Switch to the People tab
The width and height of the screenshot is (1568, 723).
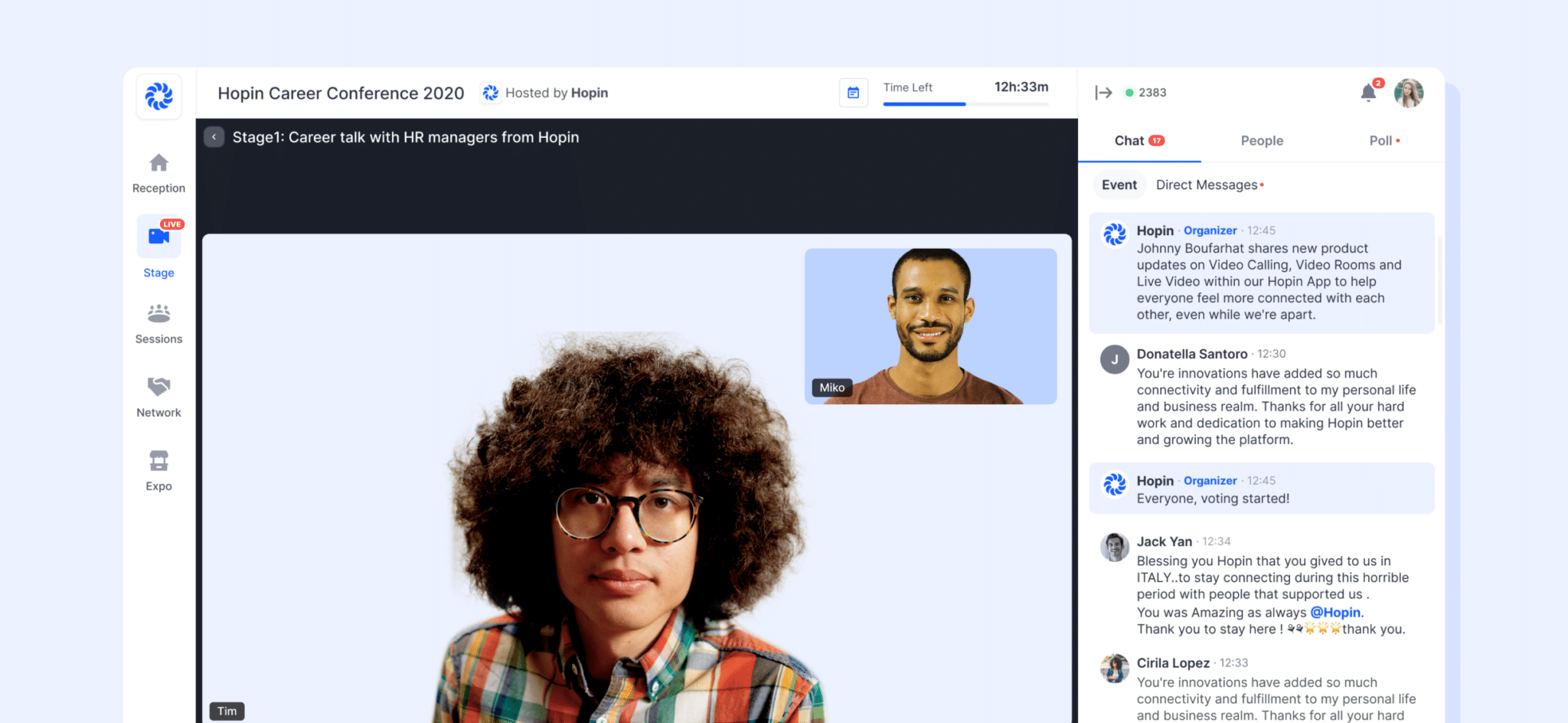pyautogui.click(x=1261, y=141)
